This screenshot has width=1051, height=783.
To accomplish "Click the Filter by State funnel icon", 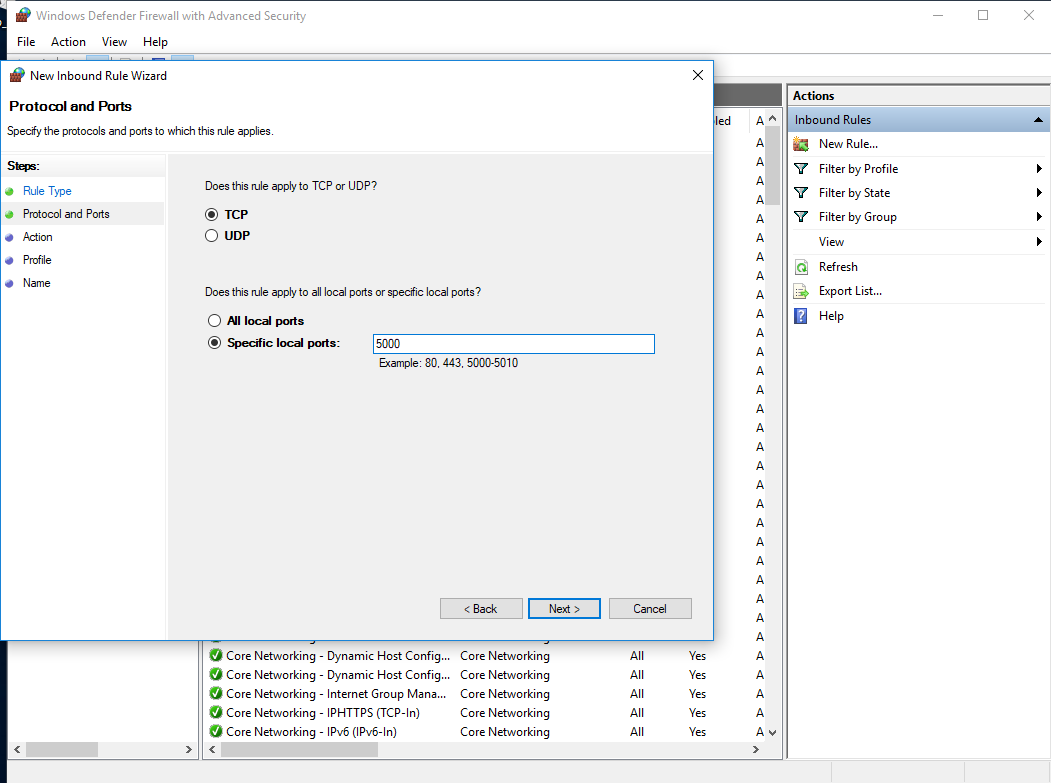I will (801, 193).
